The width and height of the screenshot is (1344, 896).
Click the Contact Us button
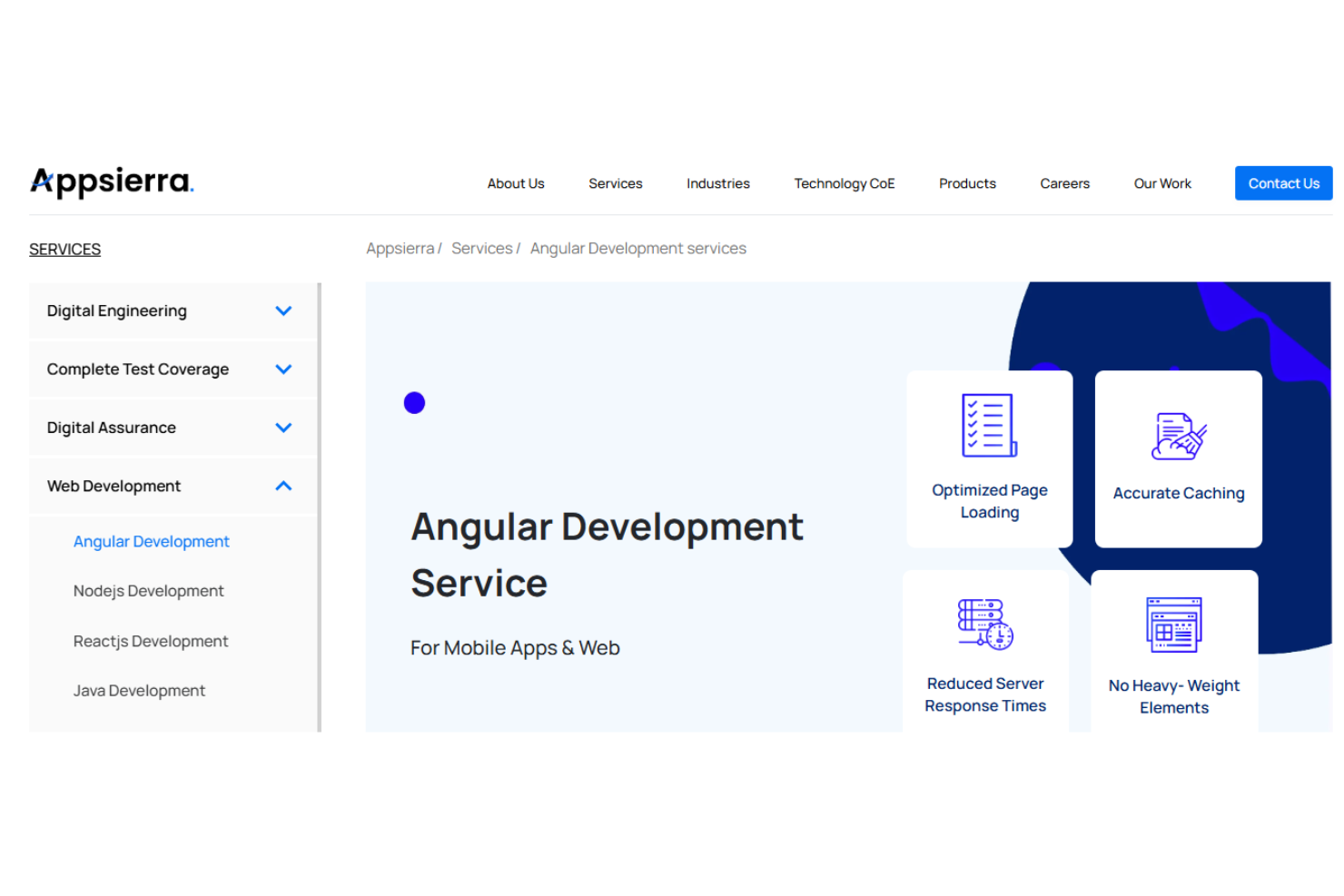[1282, 182]
